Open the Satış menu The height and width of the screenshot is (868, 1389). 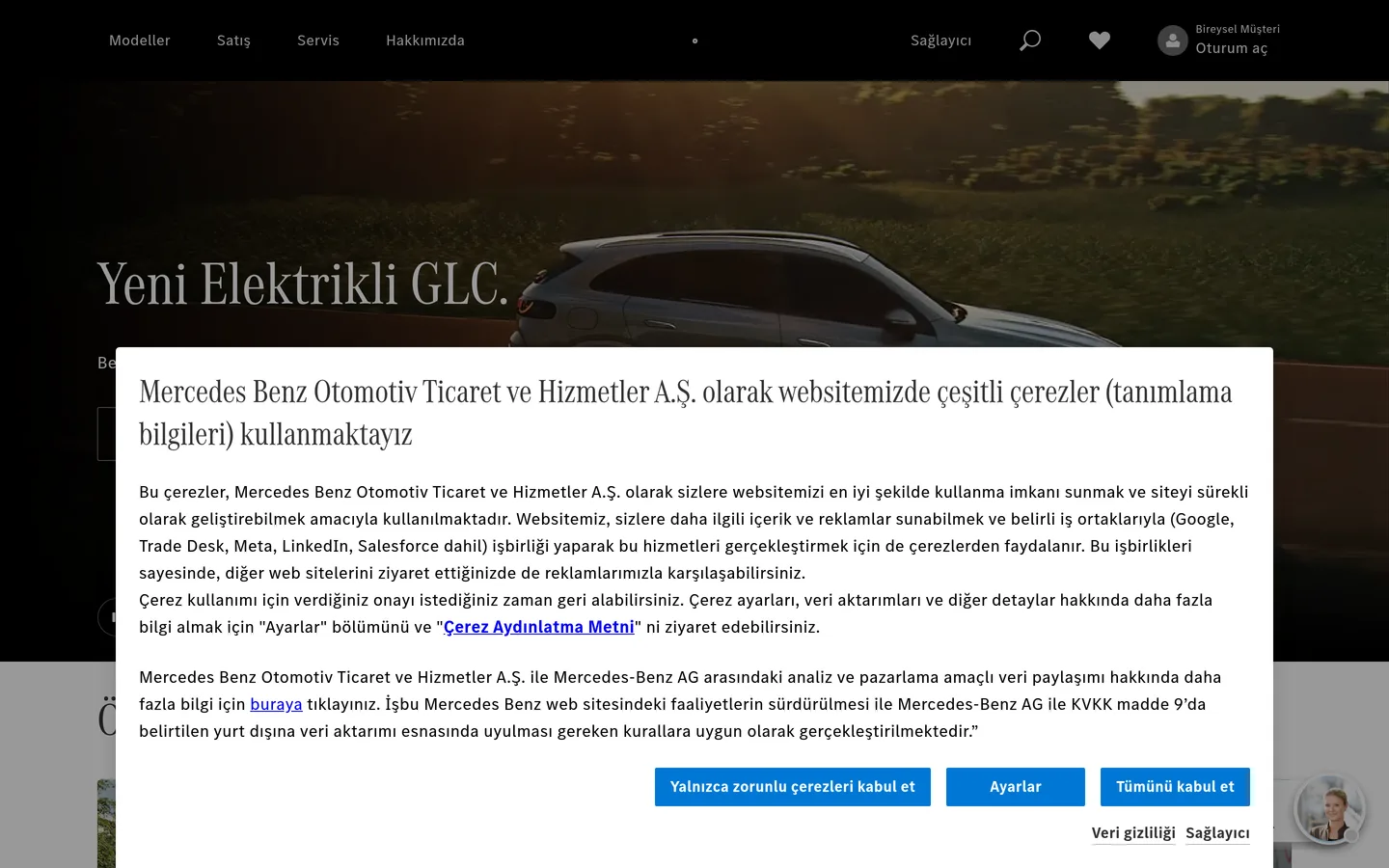click(x=233, y=41)
